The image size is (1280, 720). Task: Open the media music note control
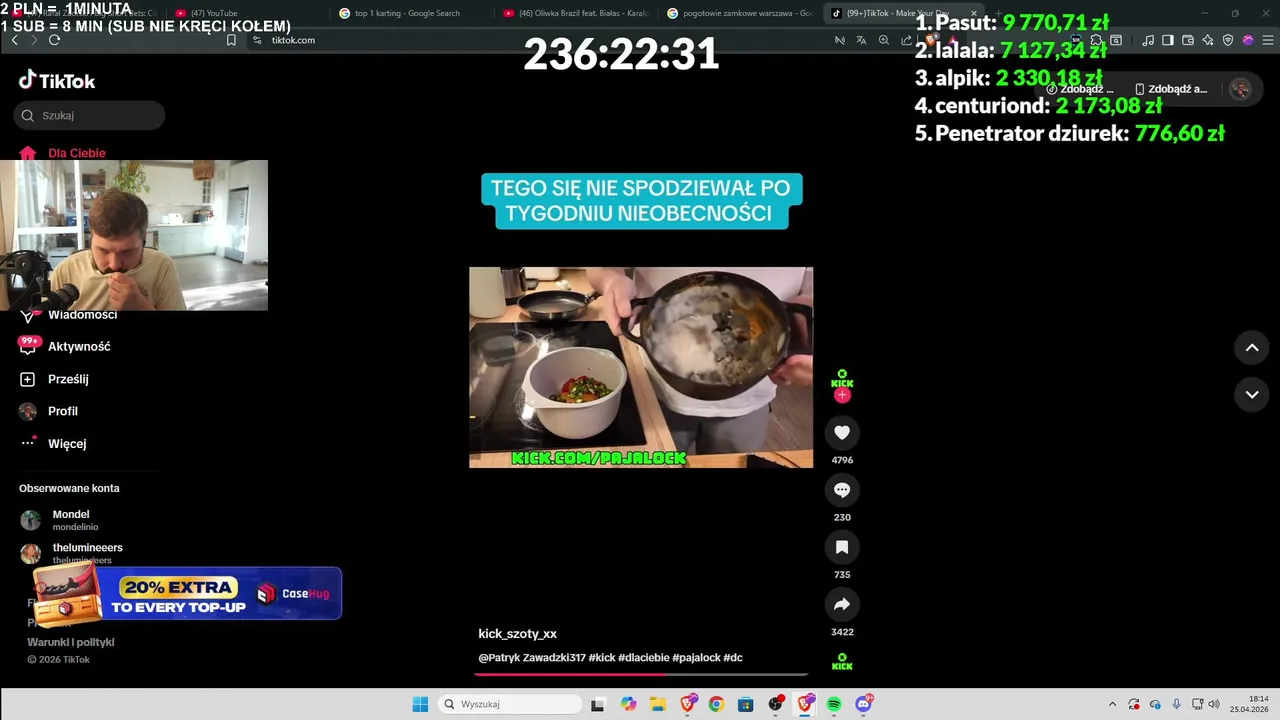1147,40
